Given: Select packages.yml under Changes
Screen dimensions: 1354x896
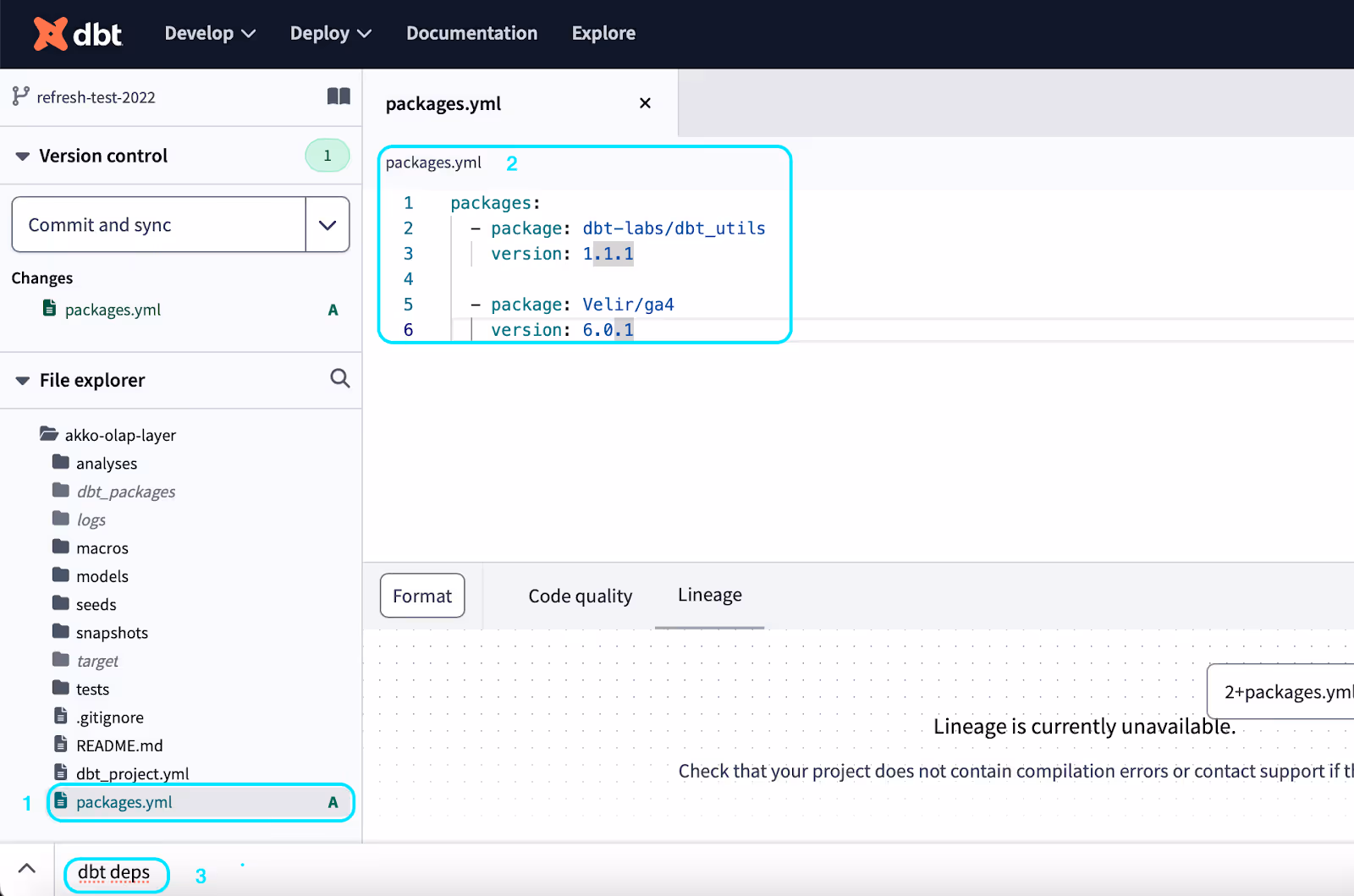Looking at the screenshot, I should coord(113,310).
